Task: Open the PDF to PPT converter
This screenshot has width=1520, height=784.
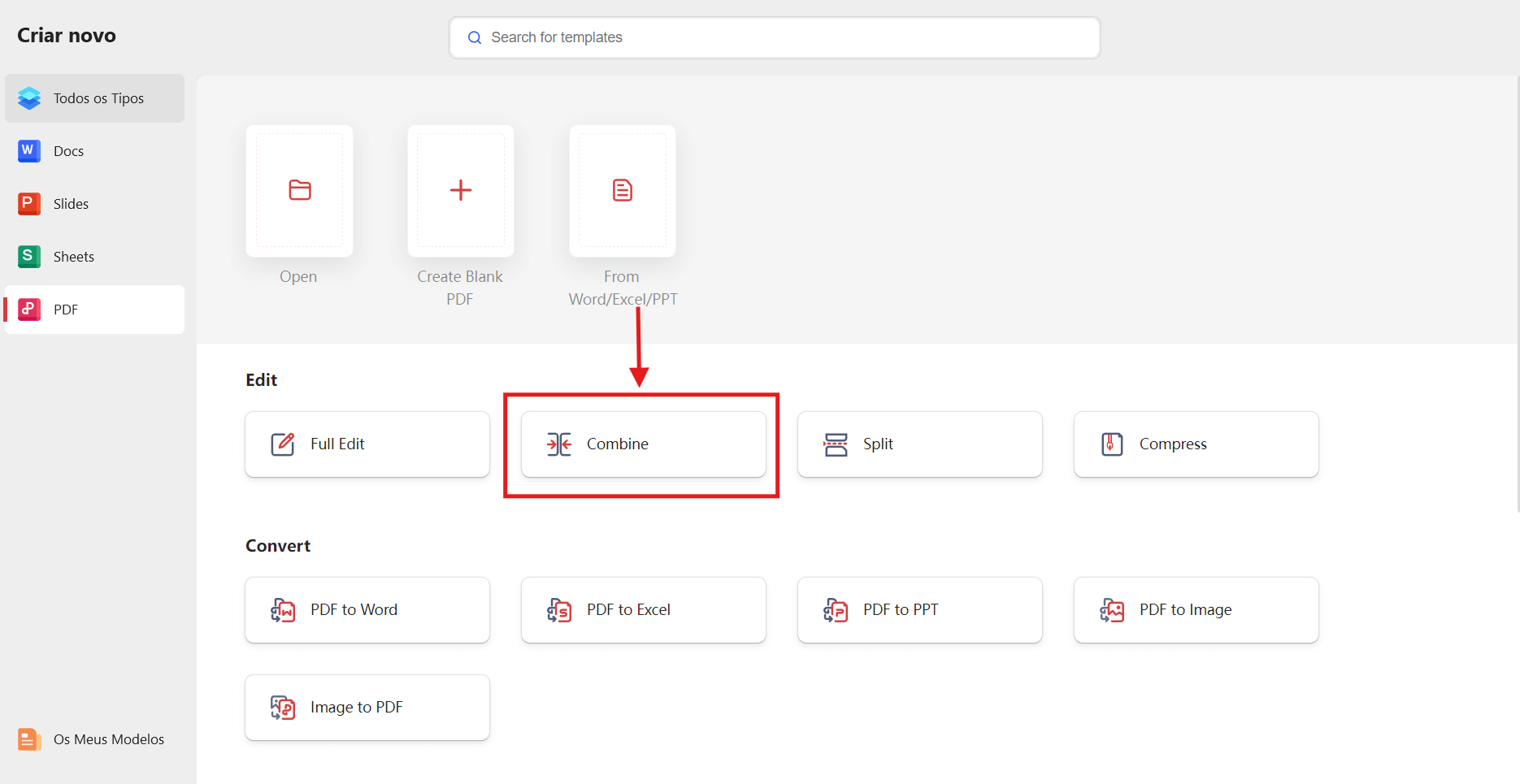Action: point(919,609)
